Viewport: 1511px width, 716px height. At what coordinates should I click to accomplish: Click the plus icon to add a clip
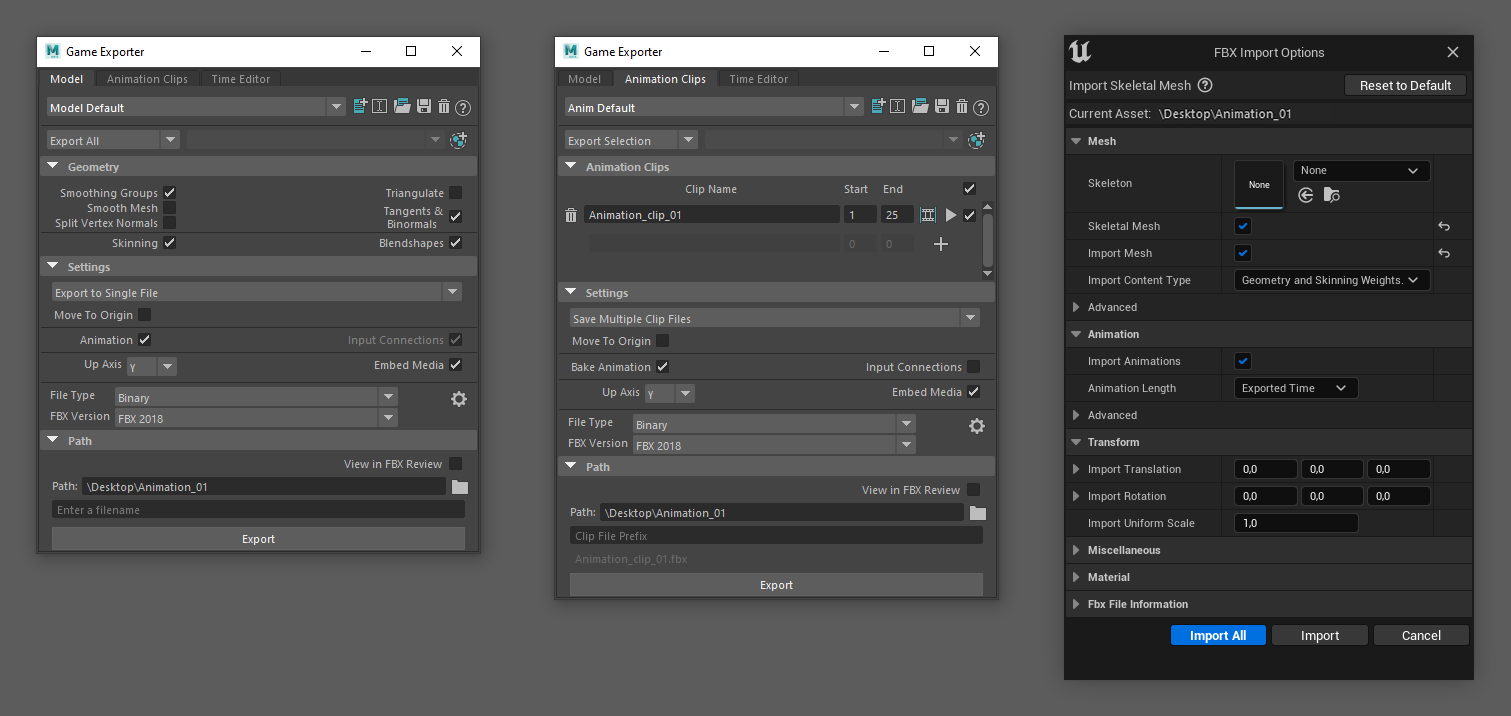(940, 244)
